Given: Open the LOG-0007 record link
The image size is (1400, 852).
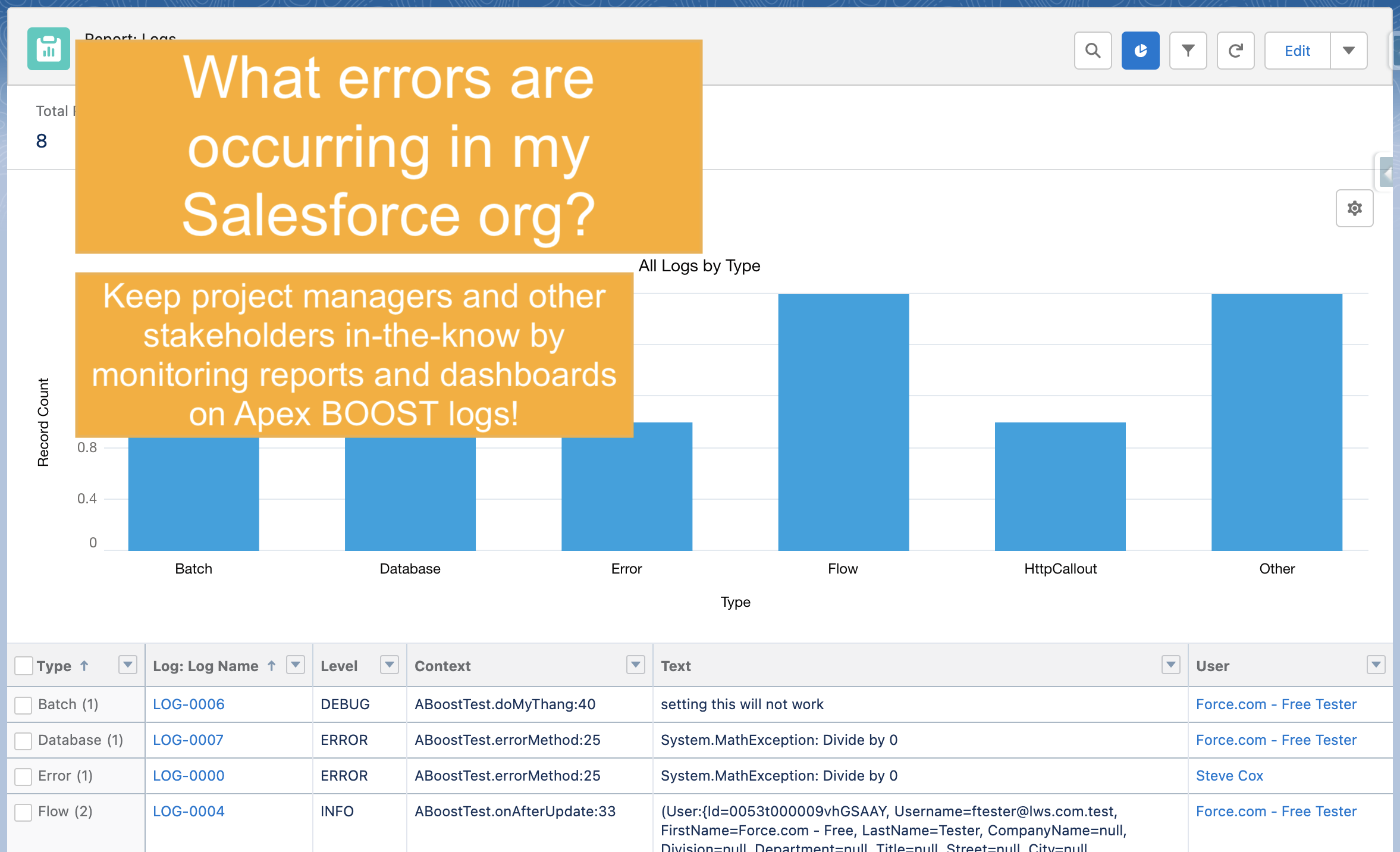Looking at the screenshot, I should click(188, 740).
